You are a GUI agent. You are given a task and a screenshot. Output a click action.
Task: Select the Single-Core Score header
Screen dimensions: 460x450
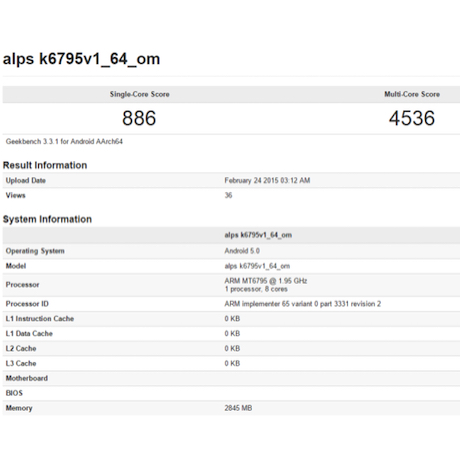point(140,94)
